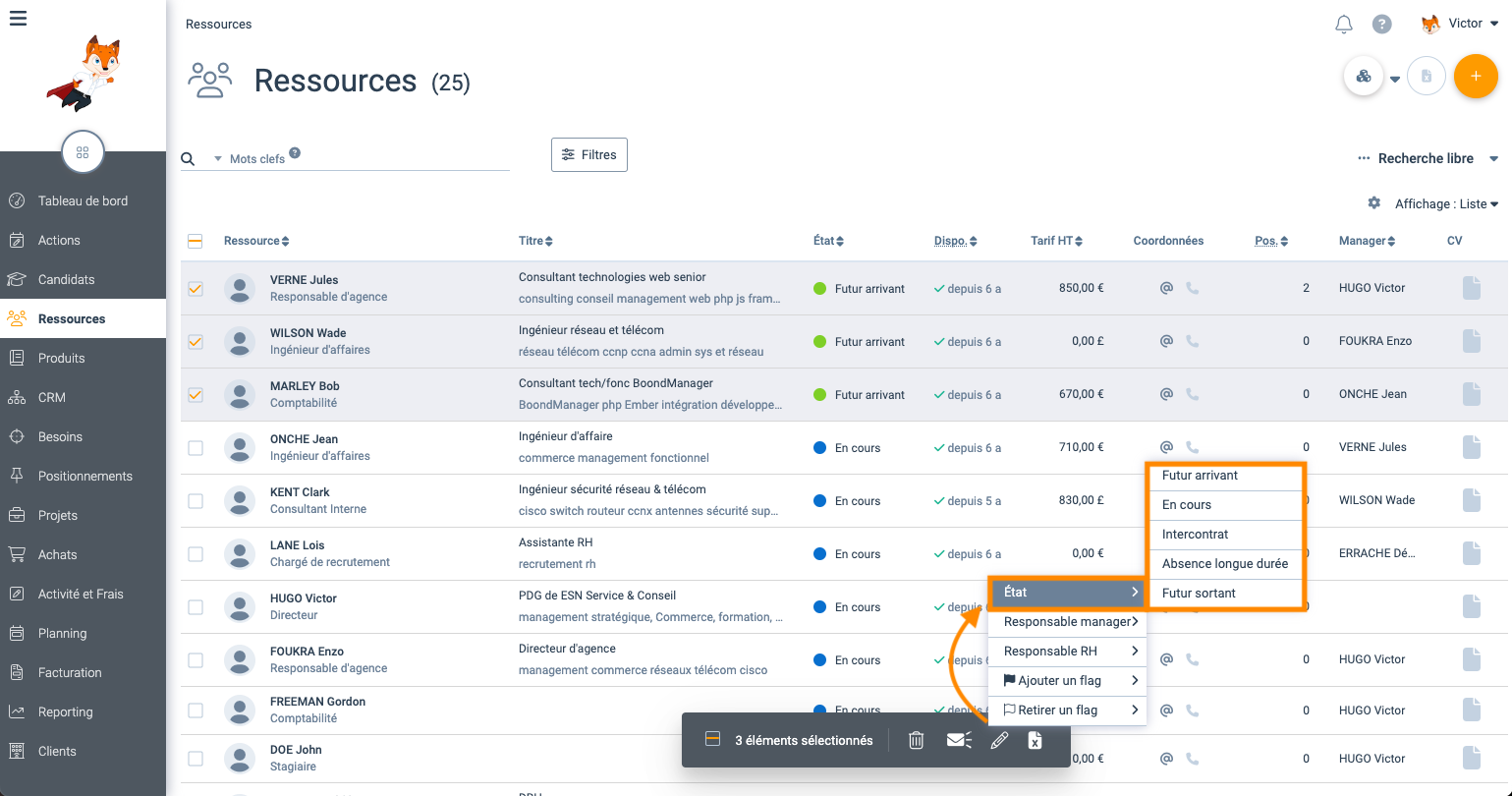Toggle the select-all header checkbox
This screenshot has width=1512, height=796.
[196, 241]
